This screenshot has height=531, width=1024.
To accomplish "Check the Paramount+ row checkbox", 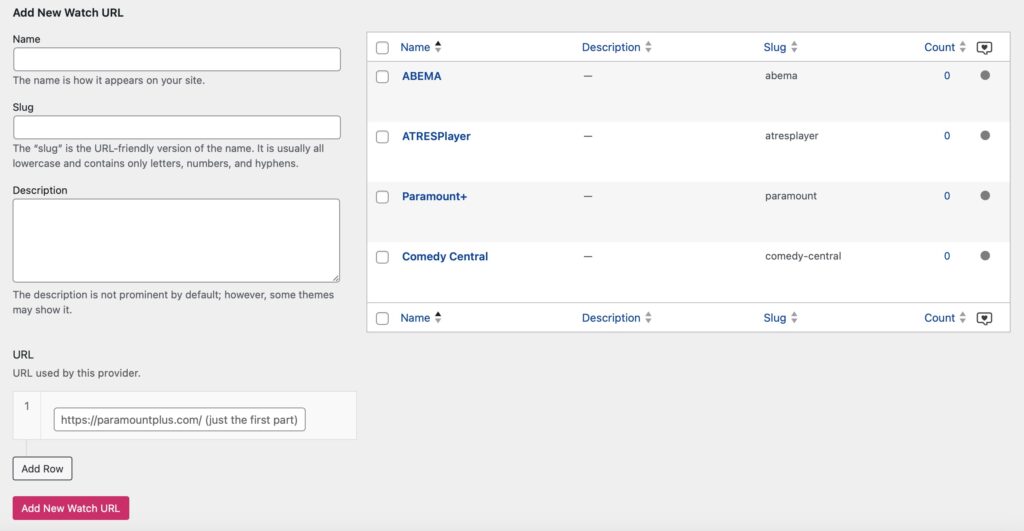I will [383, 197].
